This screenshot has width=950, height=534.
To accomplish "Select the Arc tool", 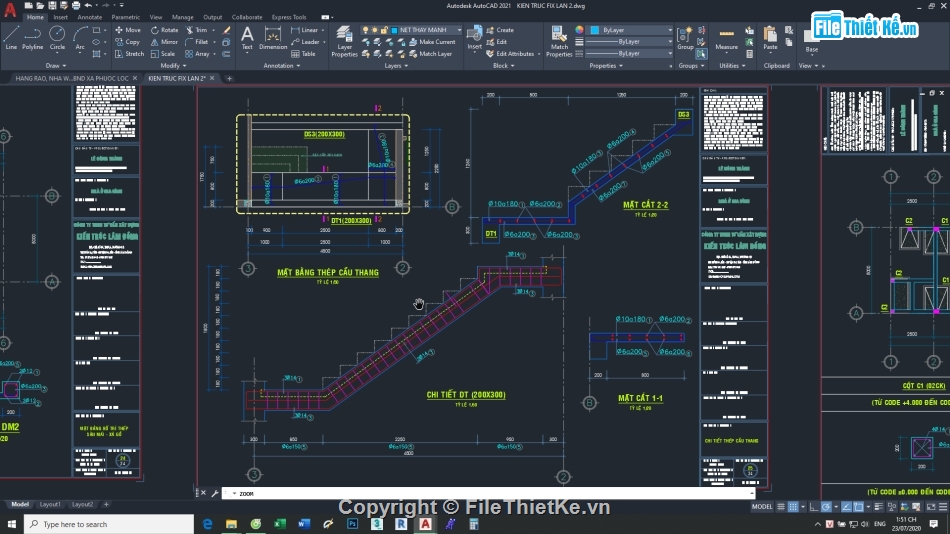I will 80,38.
